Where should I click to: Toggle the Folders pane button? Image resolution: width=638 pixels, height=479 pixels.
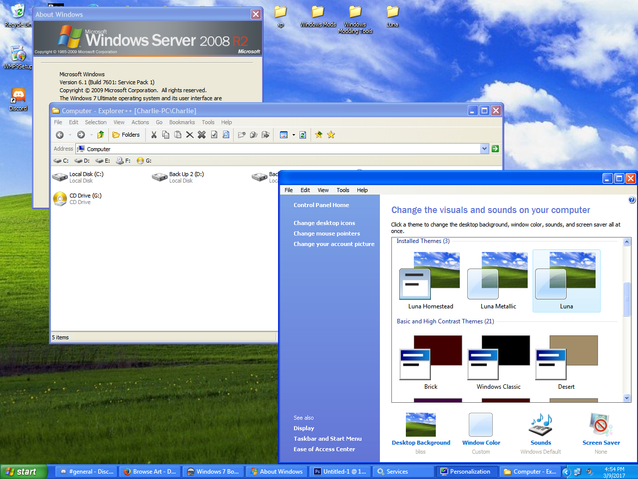click(x=126, y=134)
